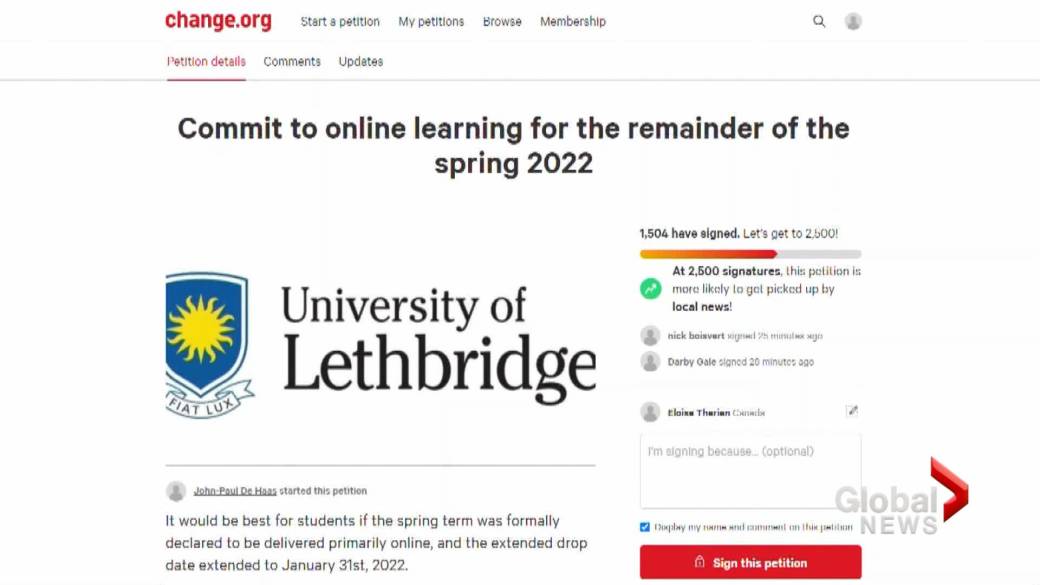Open the user profile avatar menu
This screenshot has height=585, width=1040.
(x=853, y=21)
